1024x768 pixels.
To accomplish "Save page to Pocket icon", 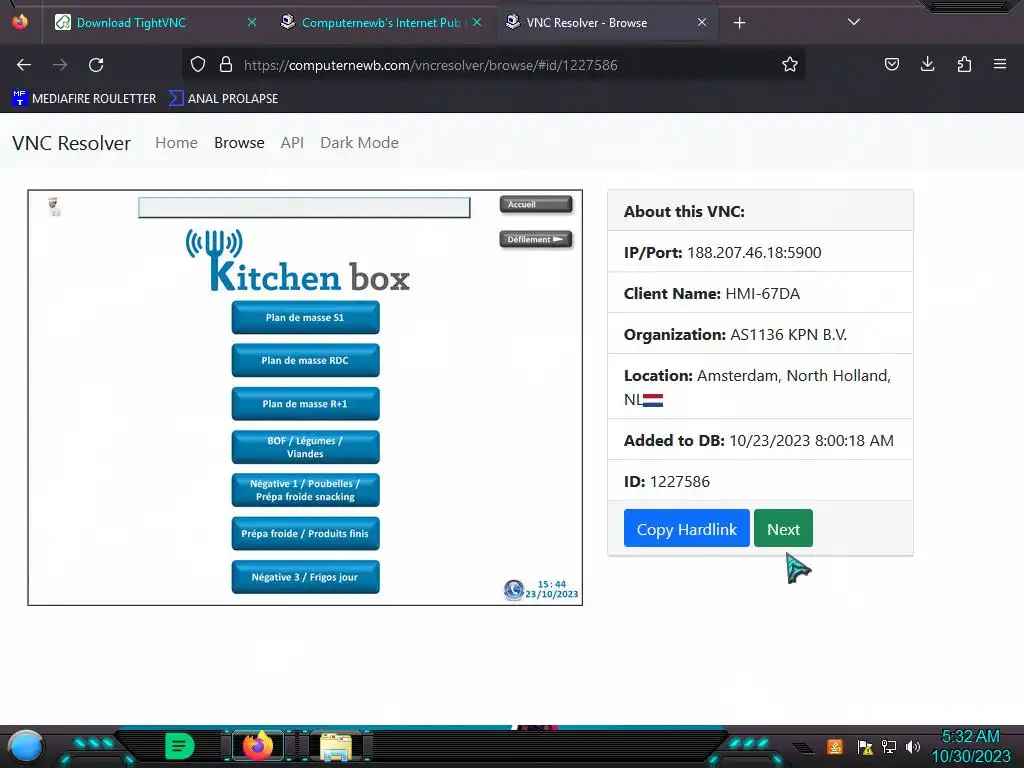I will 891,64.
